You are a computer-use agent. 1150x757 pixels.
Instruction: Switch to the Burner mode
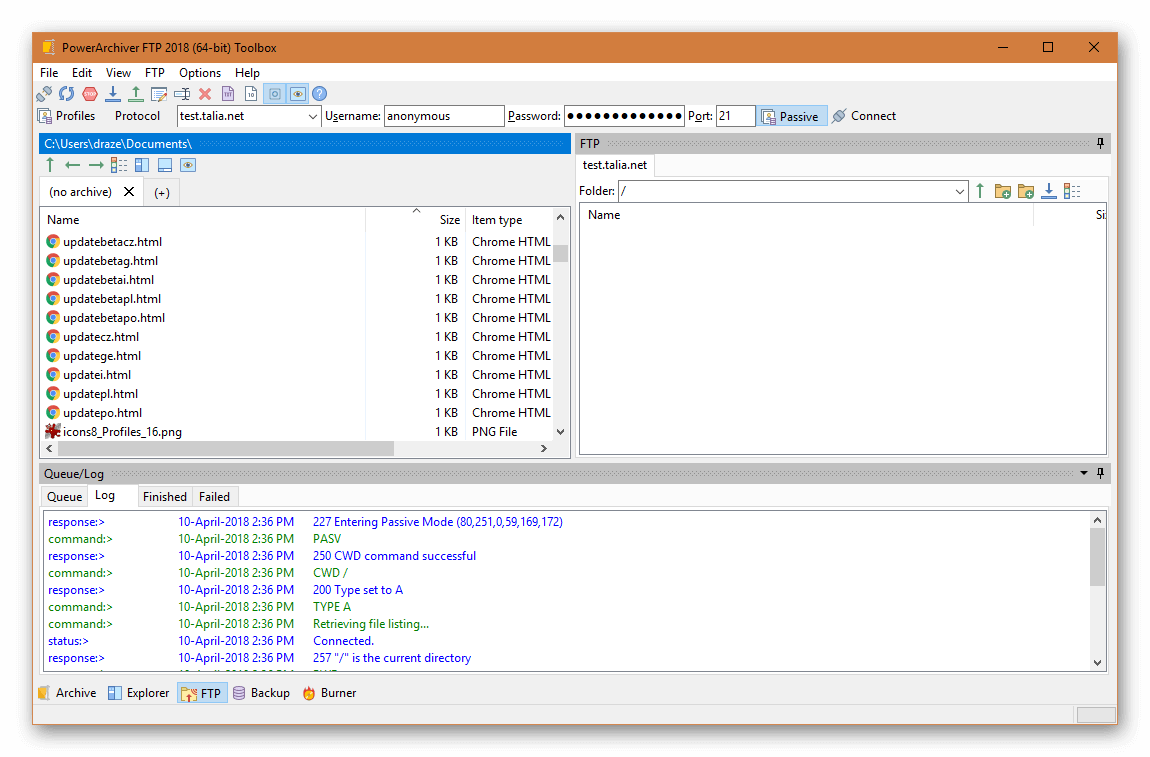tap(329, 693)
